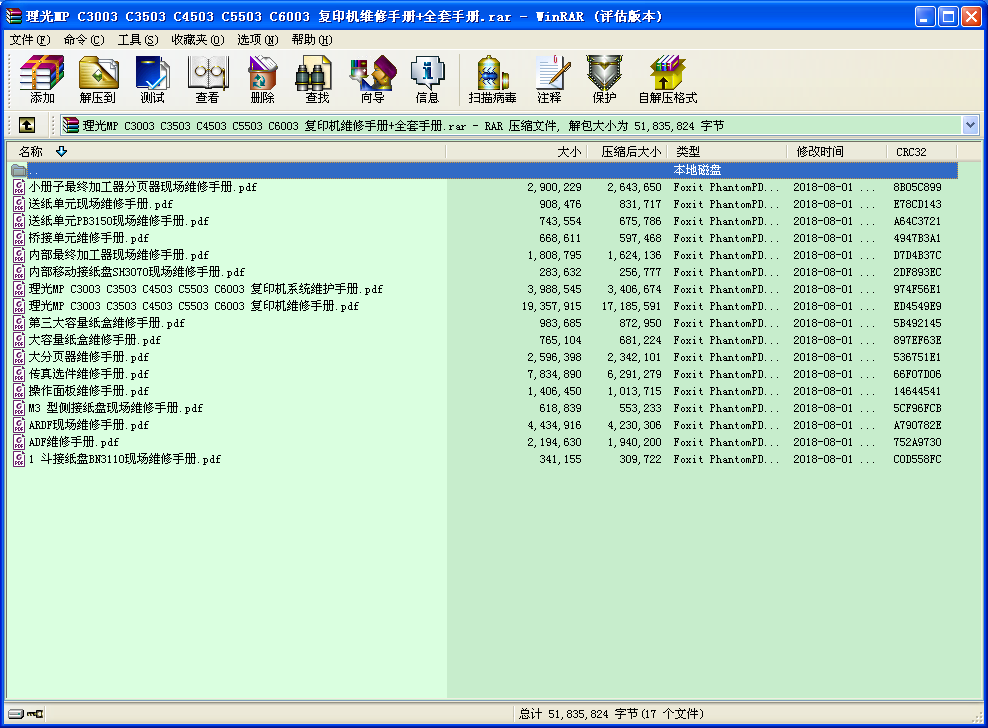Screen dimensions: 988x728
Task: Select ARDF现场维修手册.pdf file
Action: point(88,425)
